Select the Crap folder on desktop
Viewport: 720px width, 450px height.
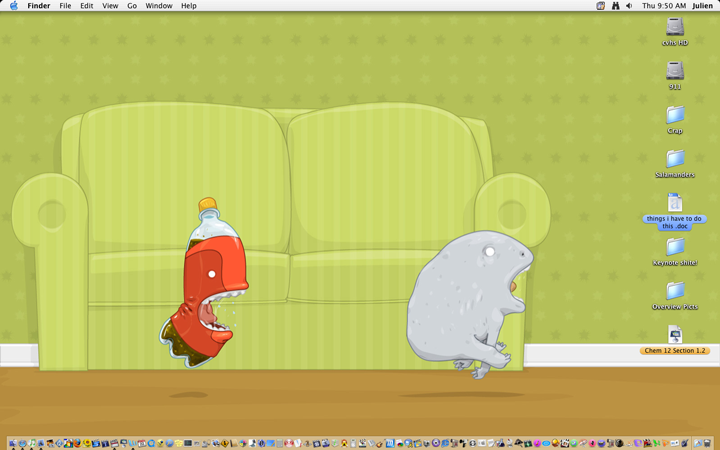coord(675,119)
